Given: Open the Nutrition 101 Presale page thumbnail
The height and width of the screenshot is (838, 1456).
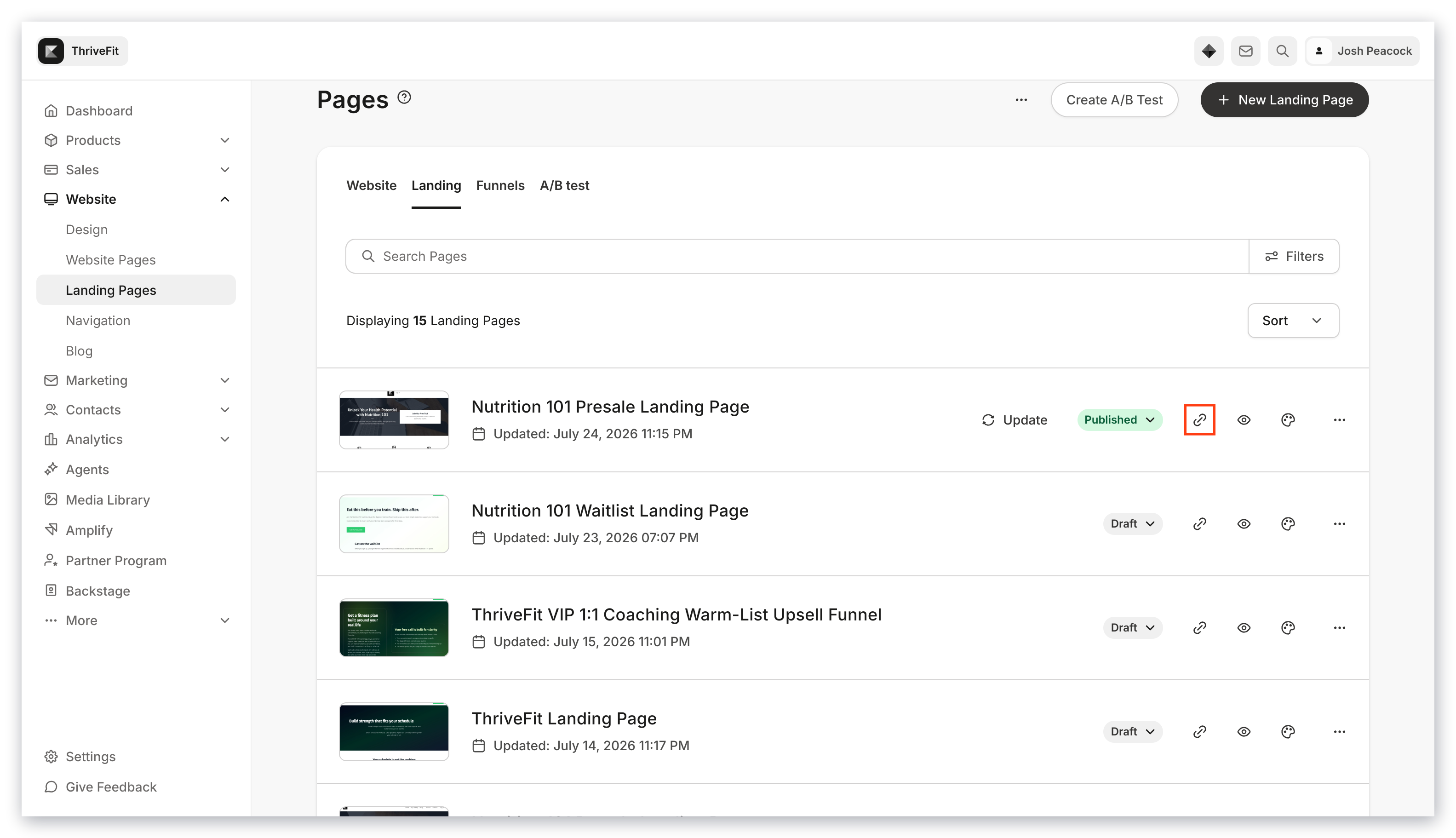Looking at the screenshot, I should click(394, 419).
